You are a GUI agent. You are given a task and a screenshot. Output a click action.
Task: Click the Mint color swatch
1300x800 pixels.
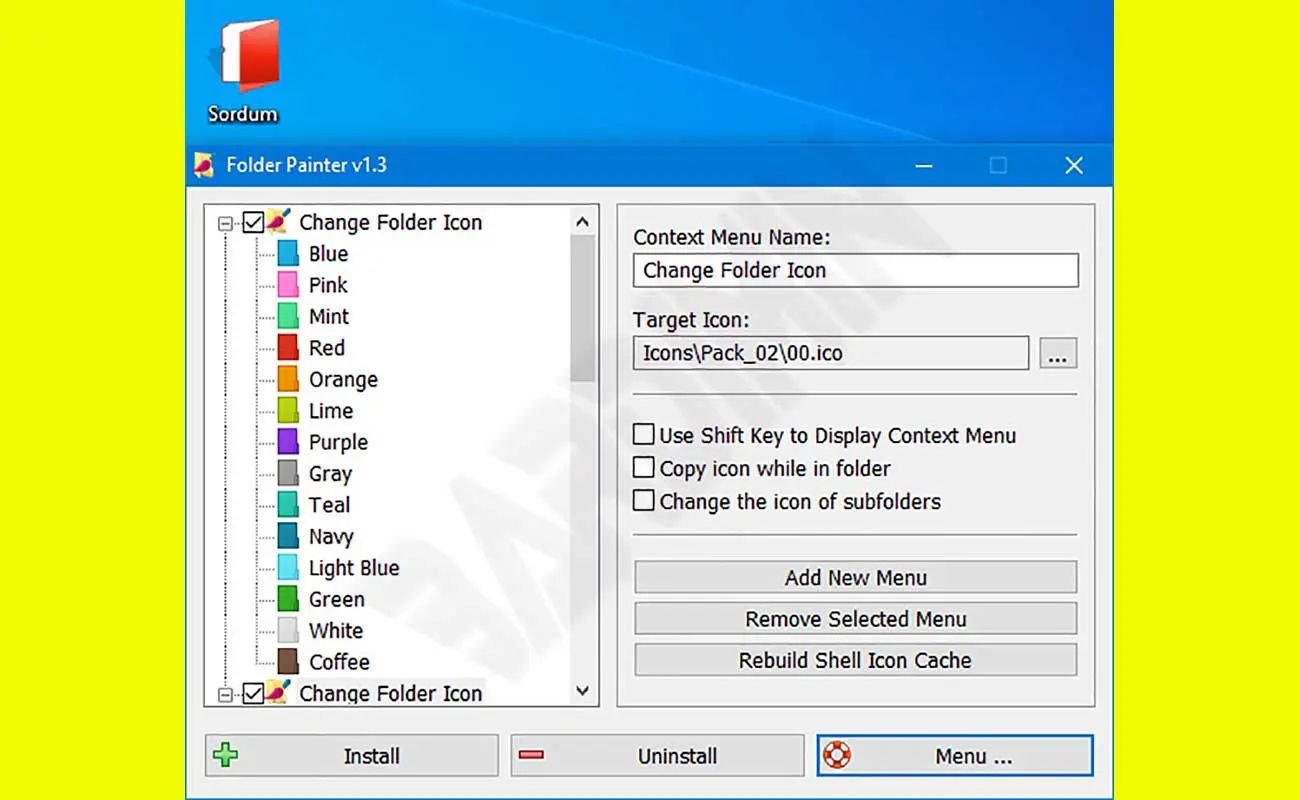[288, 317]
